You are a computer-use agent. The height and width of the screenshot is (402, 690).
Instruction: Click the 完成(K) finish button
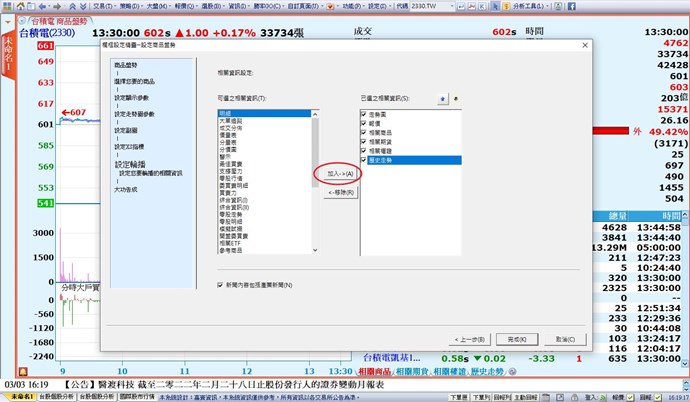(x=517, y=338)
